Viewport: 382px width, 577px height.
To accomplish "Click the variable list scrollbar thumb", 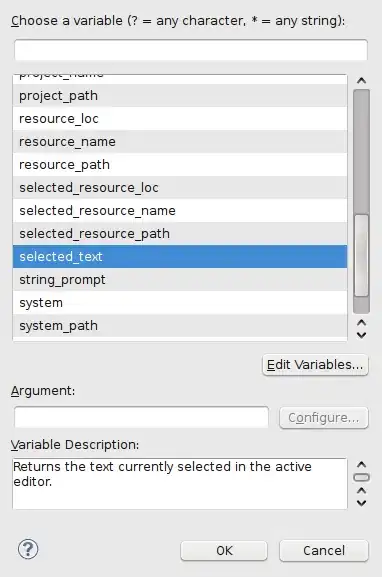I will tap(361, 255).
